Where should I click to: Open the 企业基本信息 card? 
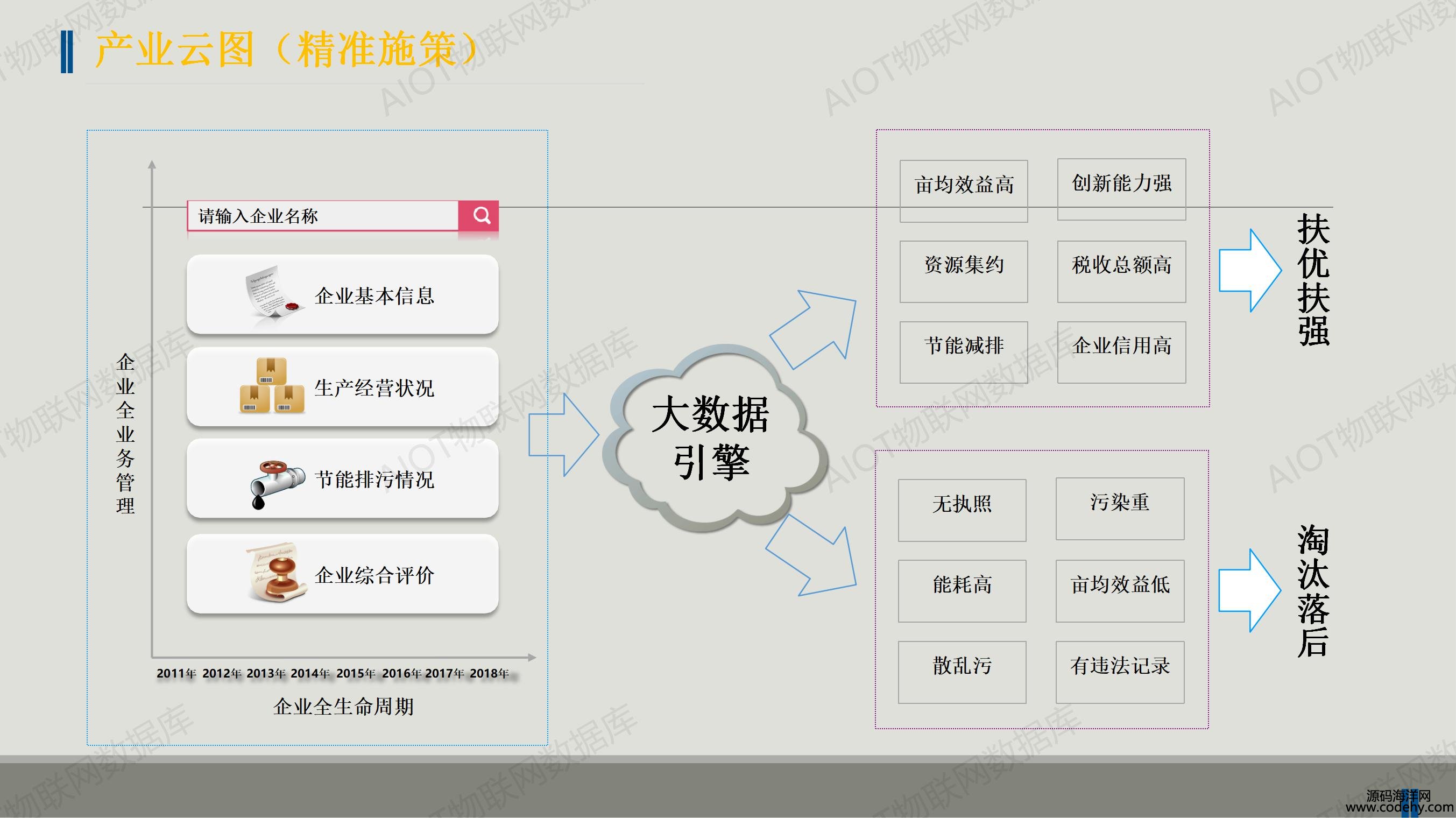(343, 294)
